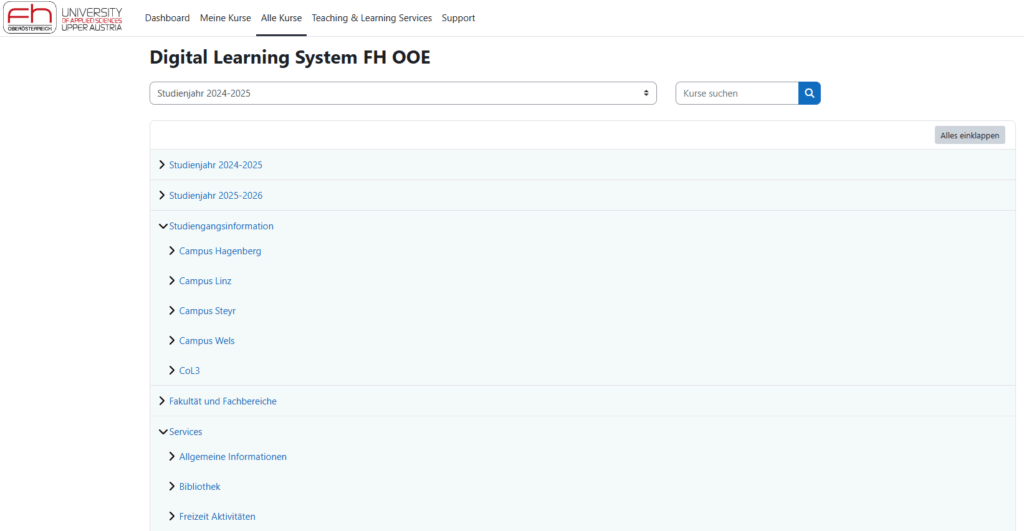1024x531 pixels.
Task: Expand the Studienjahr 2025-2026 category chevron
Action: (162, 195)
